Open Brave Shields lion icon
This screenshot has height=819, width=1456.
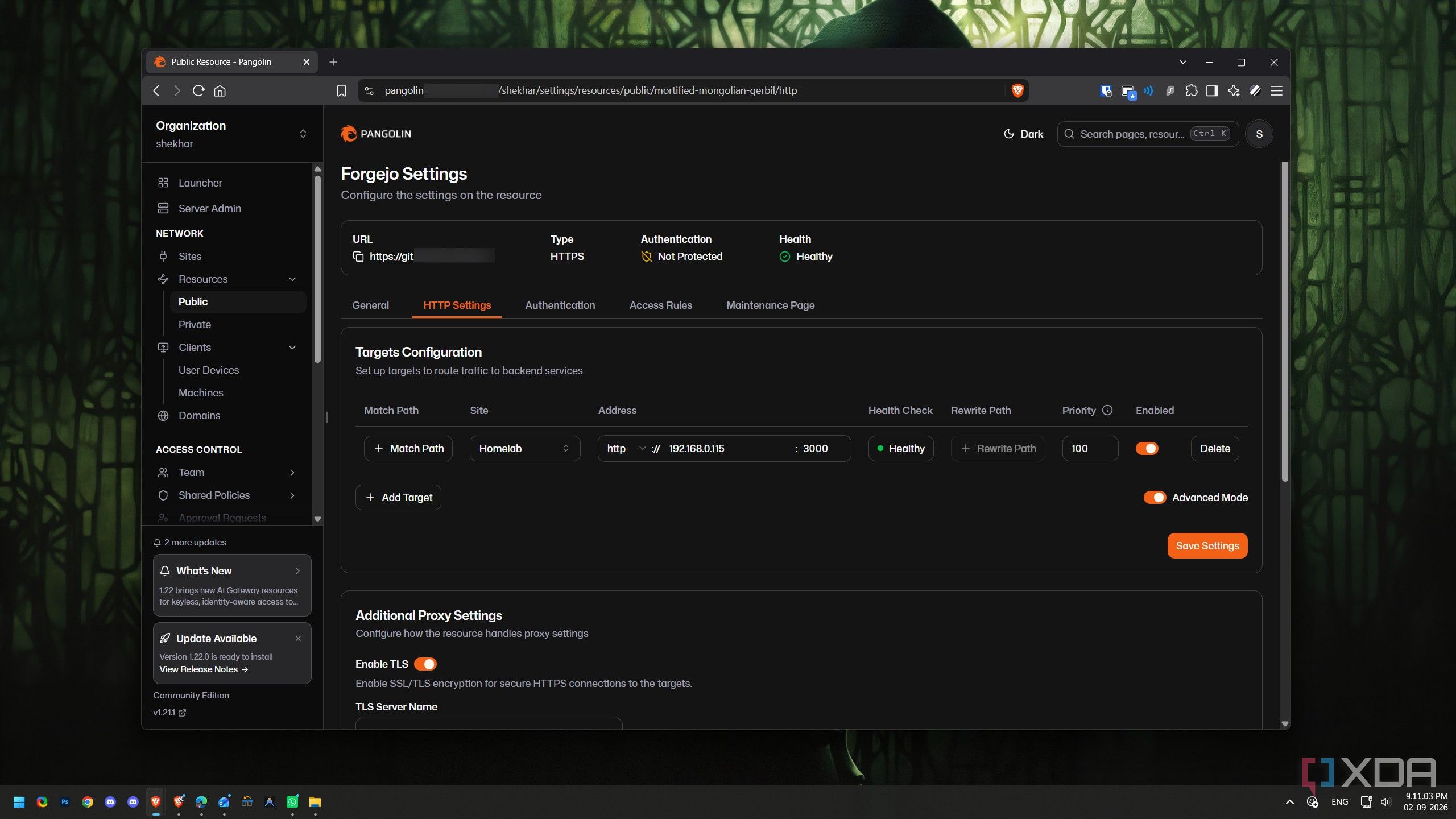(x=1017, y=90)
